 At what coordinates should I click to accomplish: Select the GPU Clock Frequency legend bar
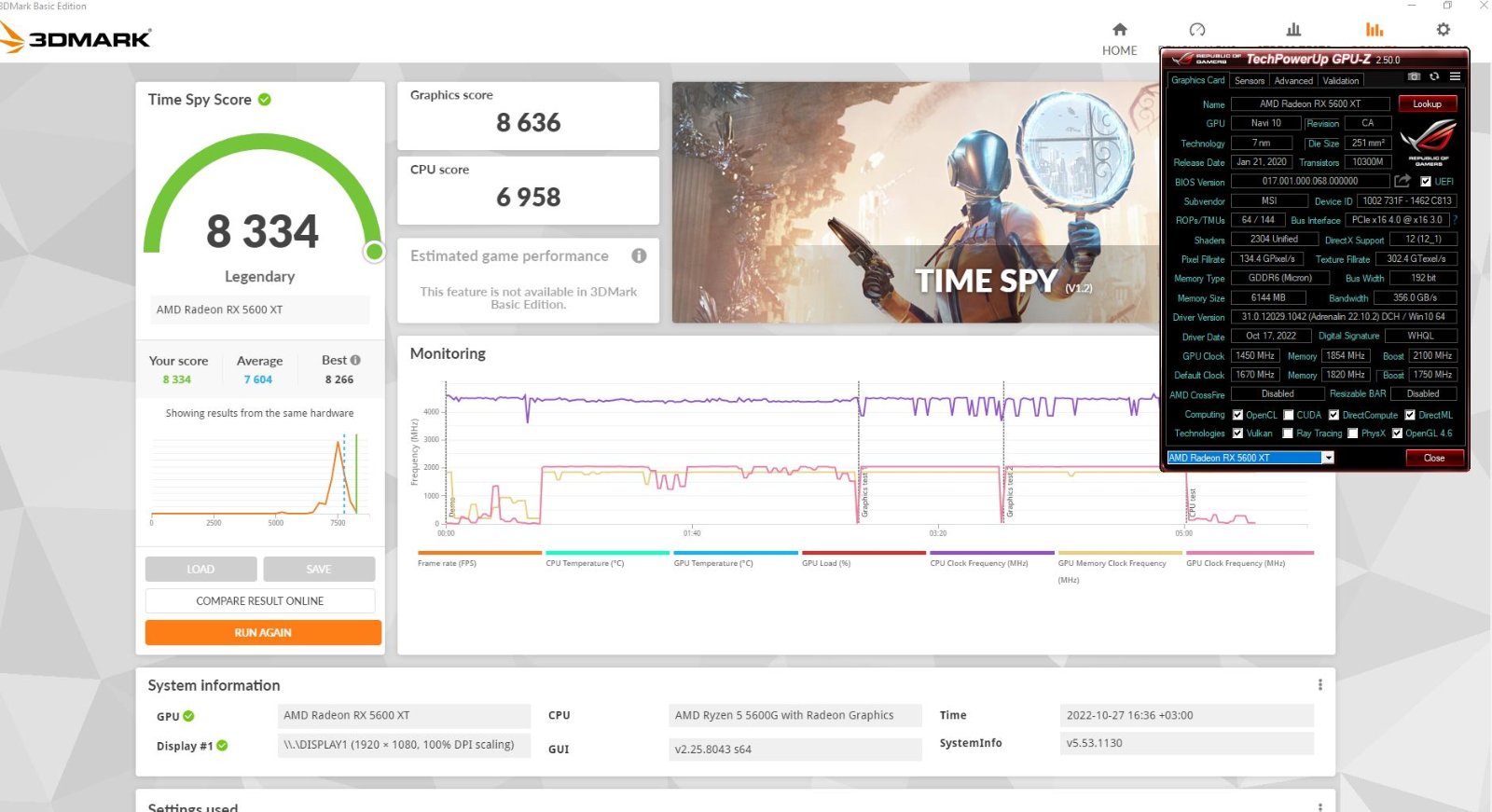coord(1250,553)
